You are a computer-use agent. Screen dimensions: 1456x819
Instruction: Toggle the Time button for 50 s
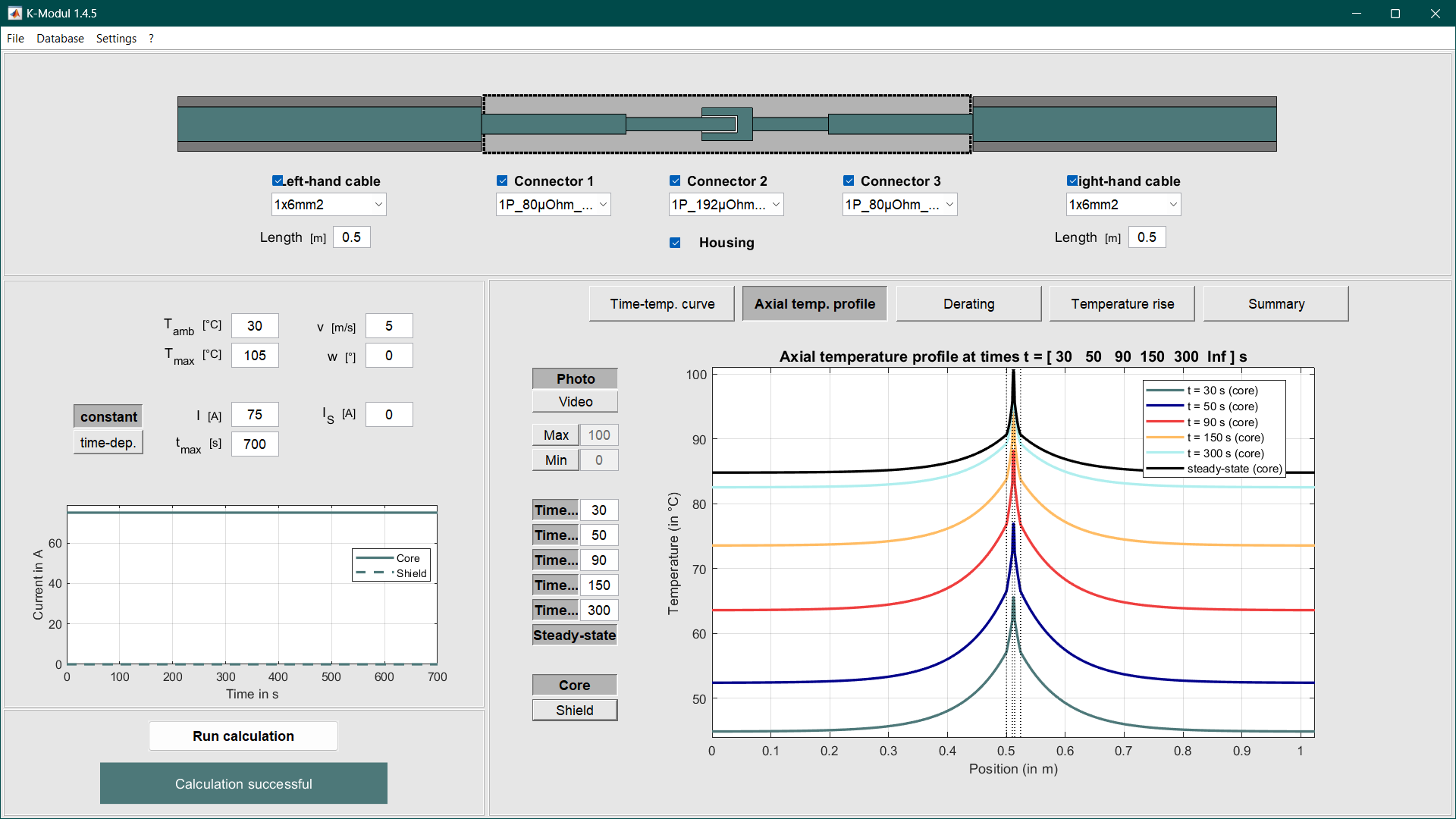[556, 535]
